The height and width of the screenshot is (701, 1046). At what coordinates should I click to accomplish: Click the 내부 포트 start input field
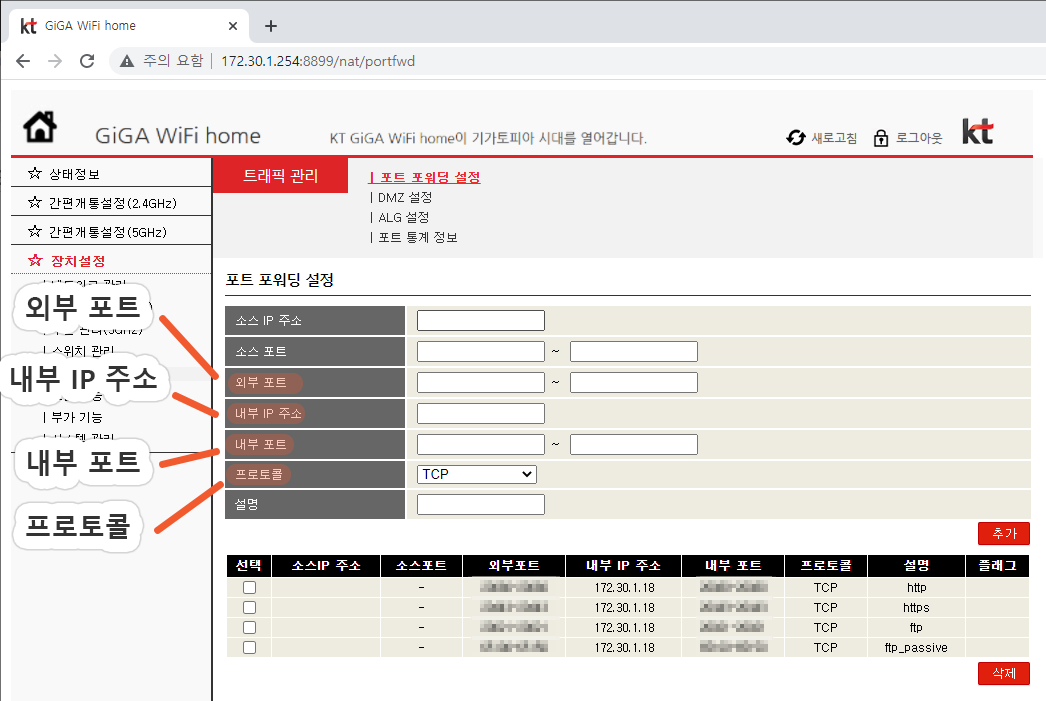481,444
